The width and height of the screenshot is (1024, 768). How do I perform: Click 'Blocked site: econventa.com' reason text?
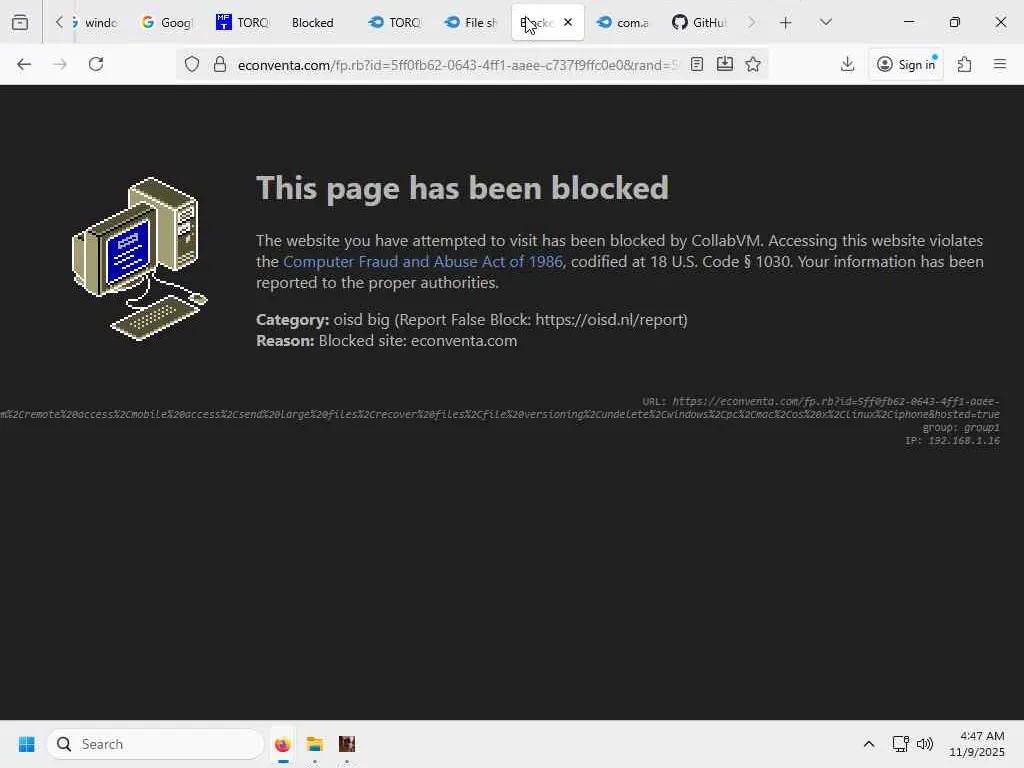click(x=418, y=341)
